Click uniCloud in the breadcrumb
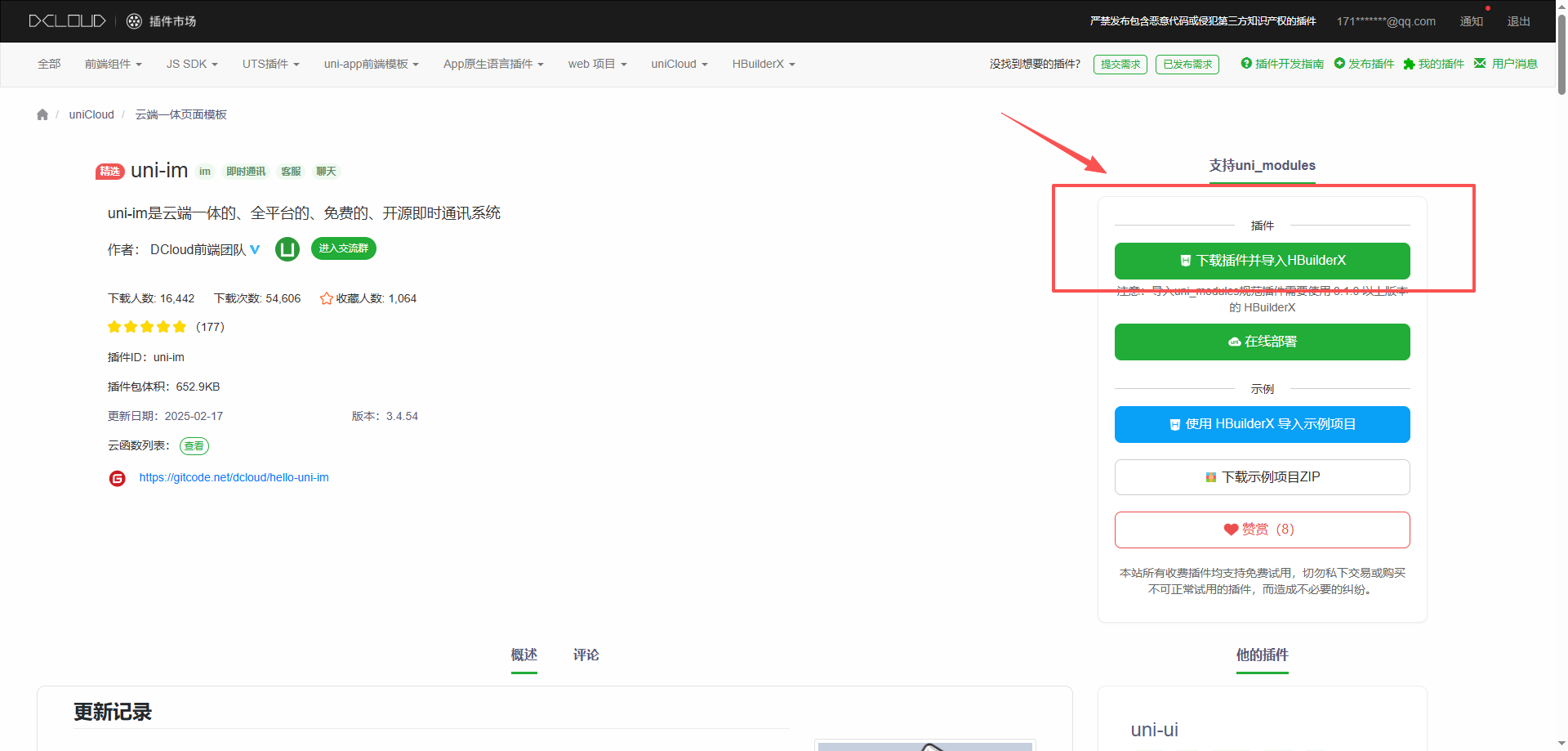 coord(91,114)
